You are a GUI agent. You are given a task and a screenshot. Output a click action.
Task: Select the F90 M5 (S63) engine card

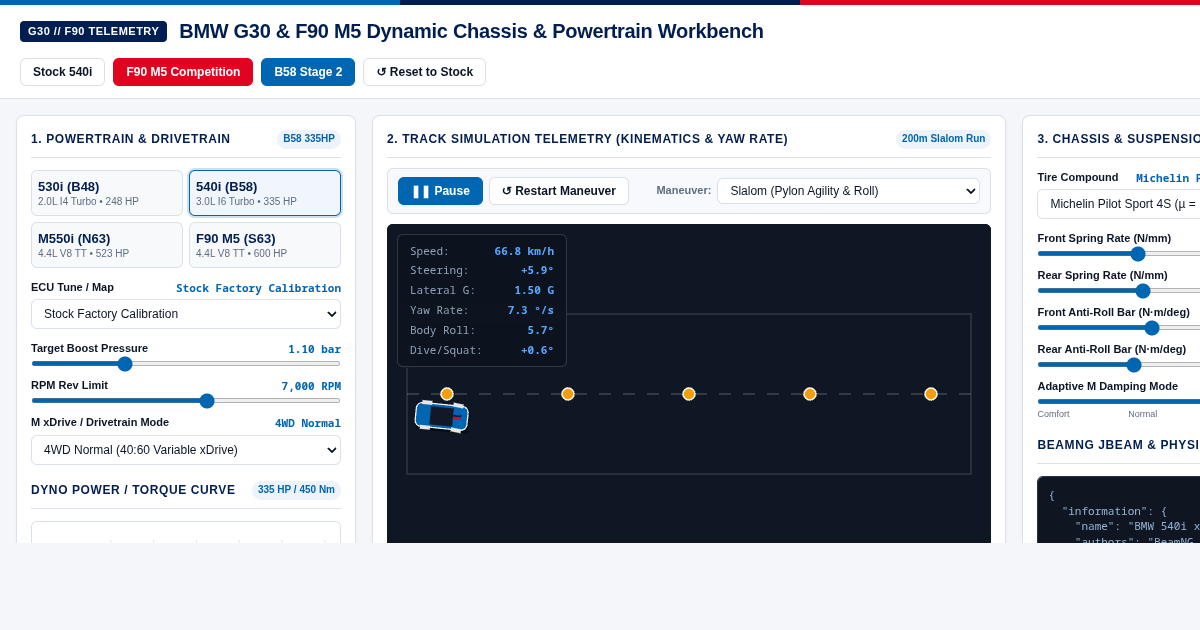click(x=265, y=245)
